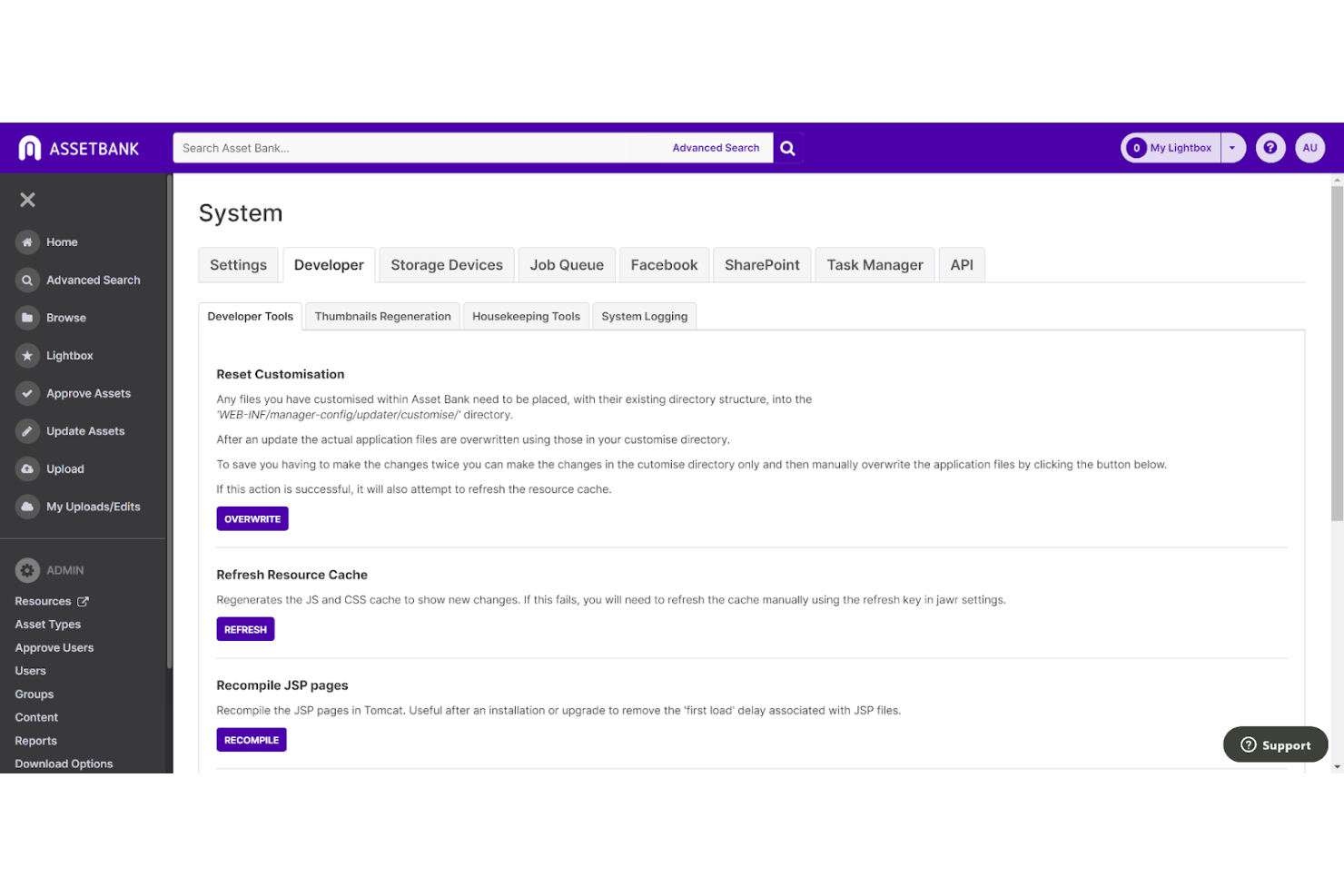Click the Admin gear icon

tap(27, 570)
